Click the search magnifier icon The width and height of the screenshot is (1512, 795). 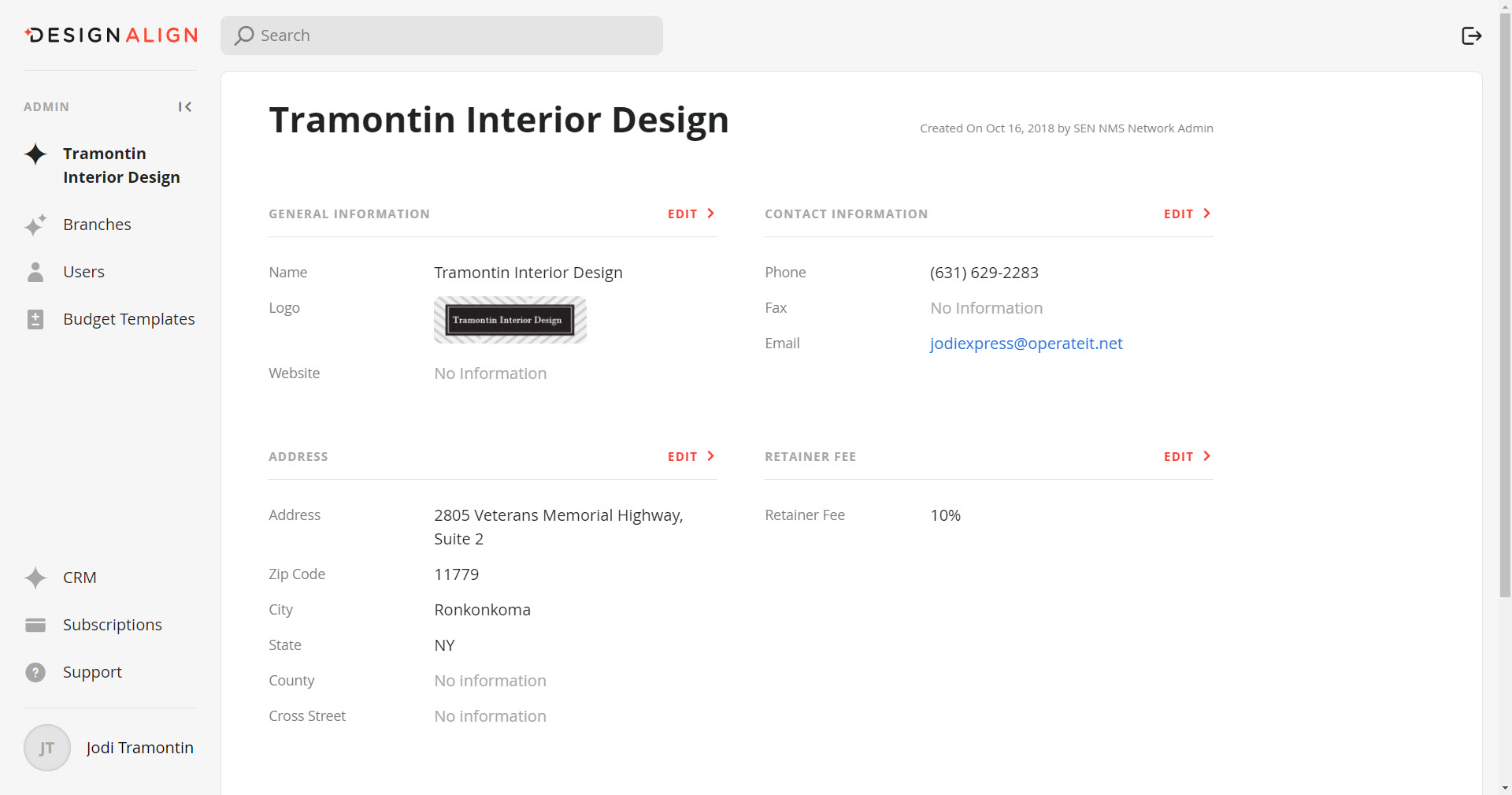tap(244, 35)
